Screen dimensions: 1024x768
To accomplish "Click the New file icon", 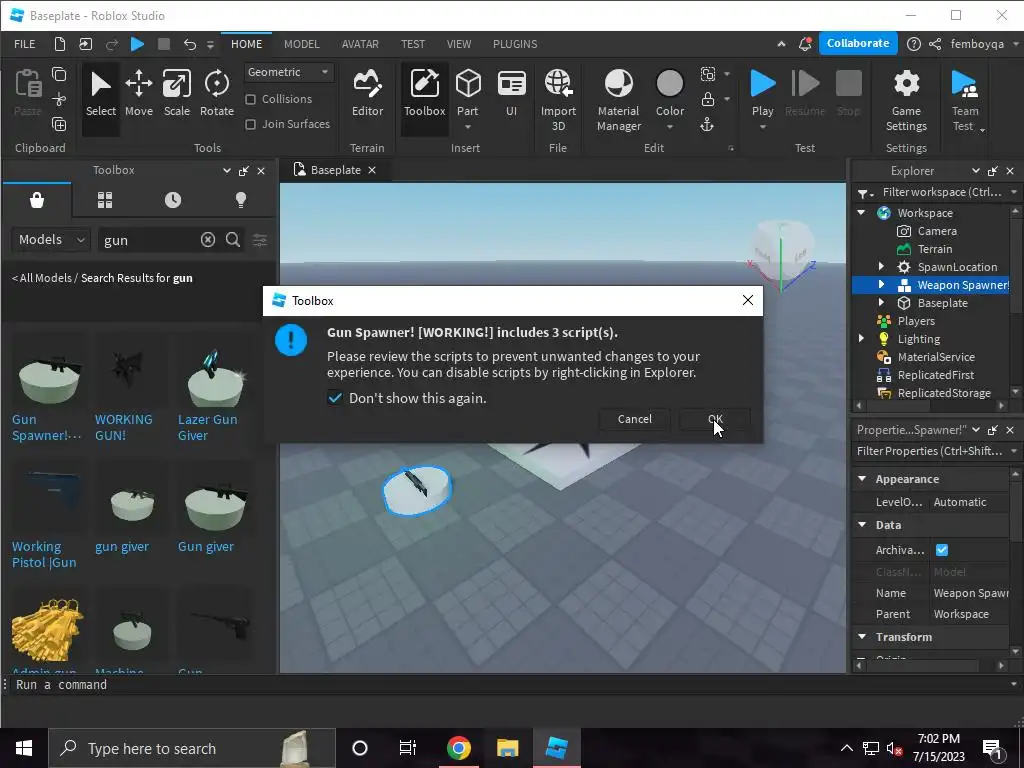I will coord(59,44).
